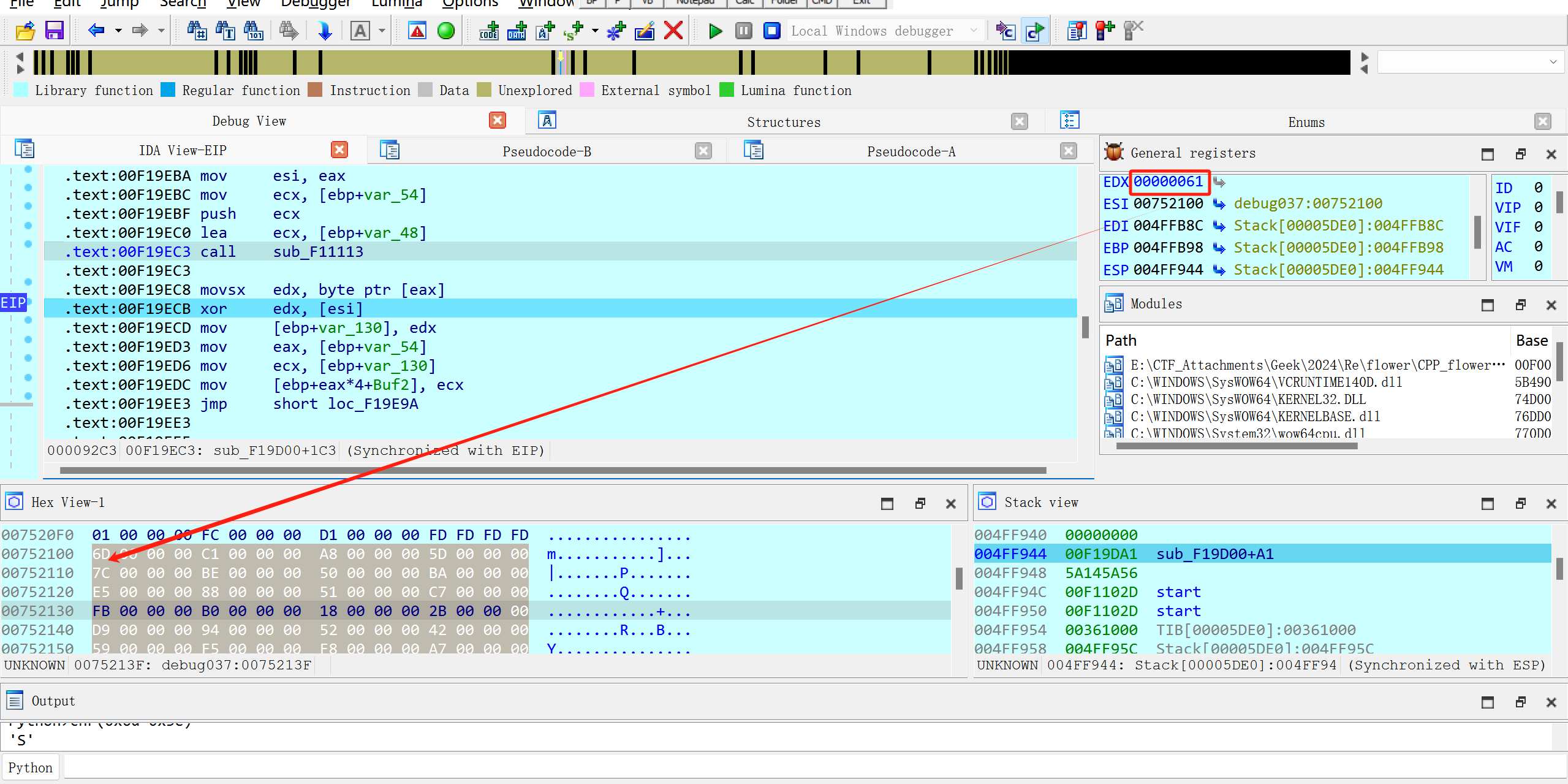This screenshot has height=784, width=1568.
Task: Click the red warning triangle icon
Action: [417, 30]
